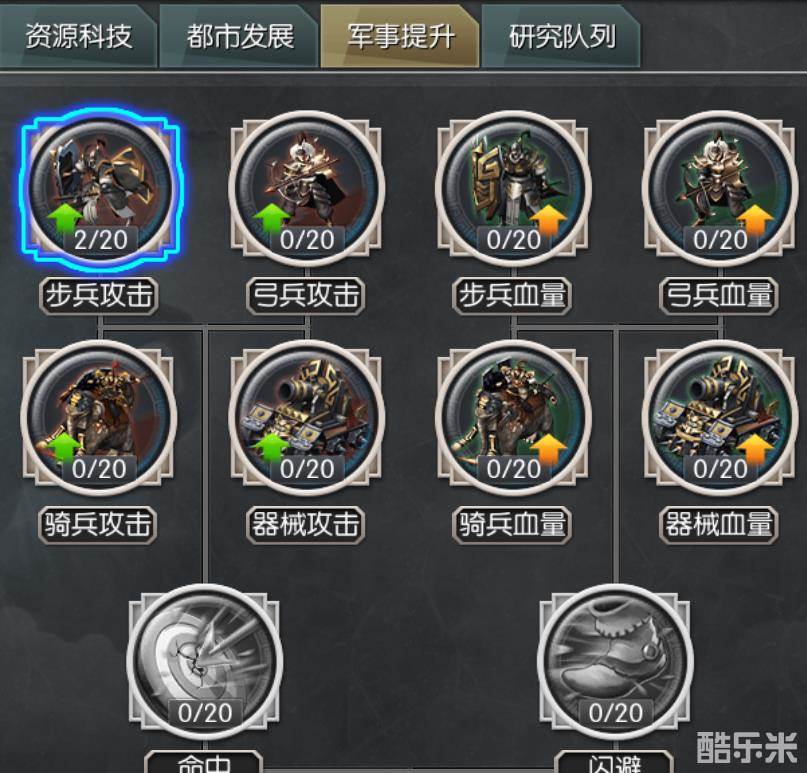Select the 器械攻击 siege attack cannon icon

[307, 418]
